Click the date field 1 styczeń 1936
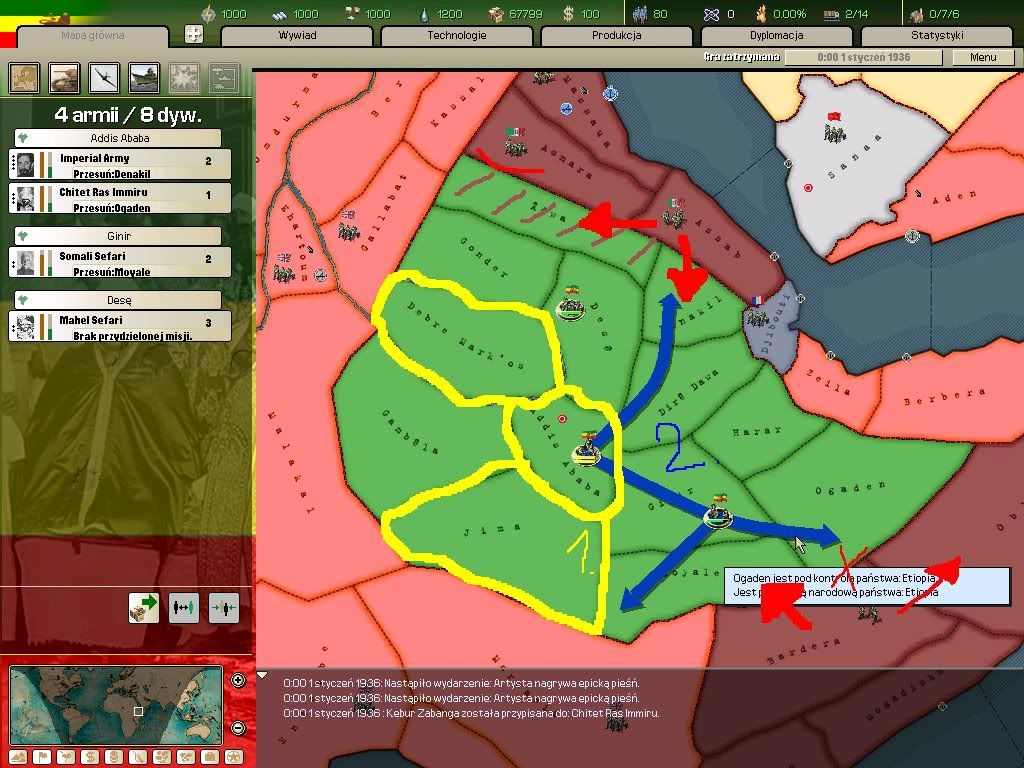The image size is (1024, 768). pos(863,57)
